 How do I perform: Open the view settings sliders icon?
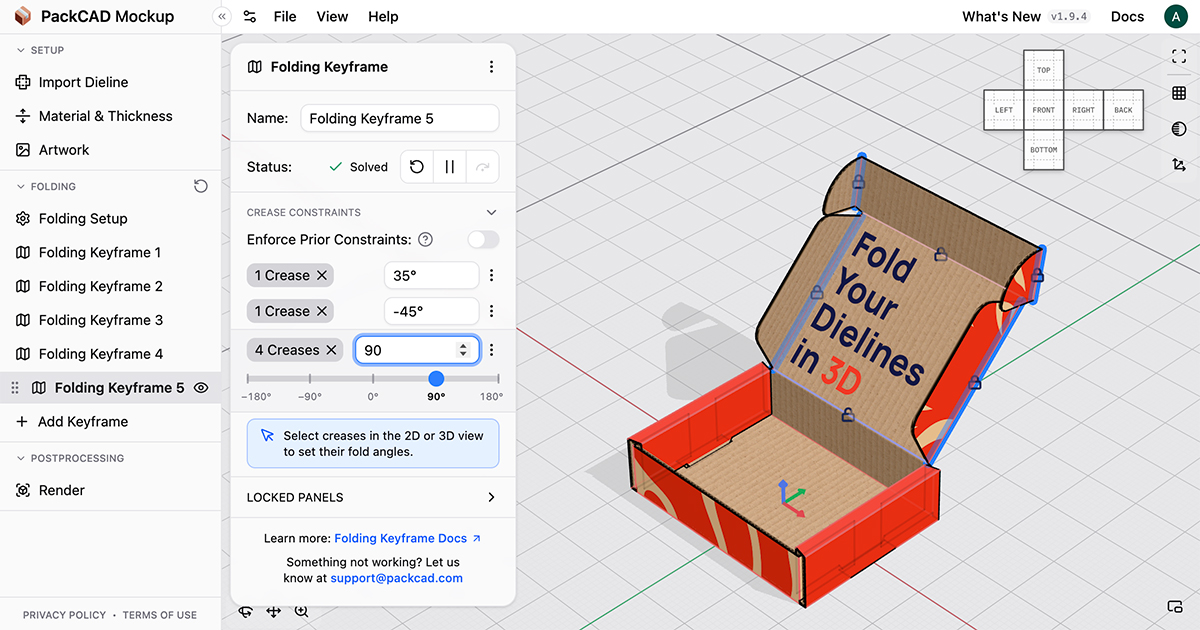tap(249, 16)
